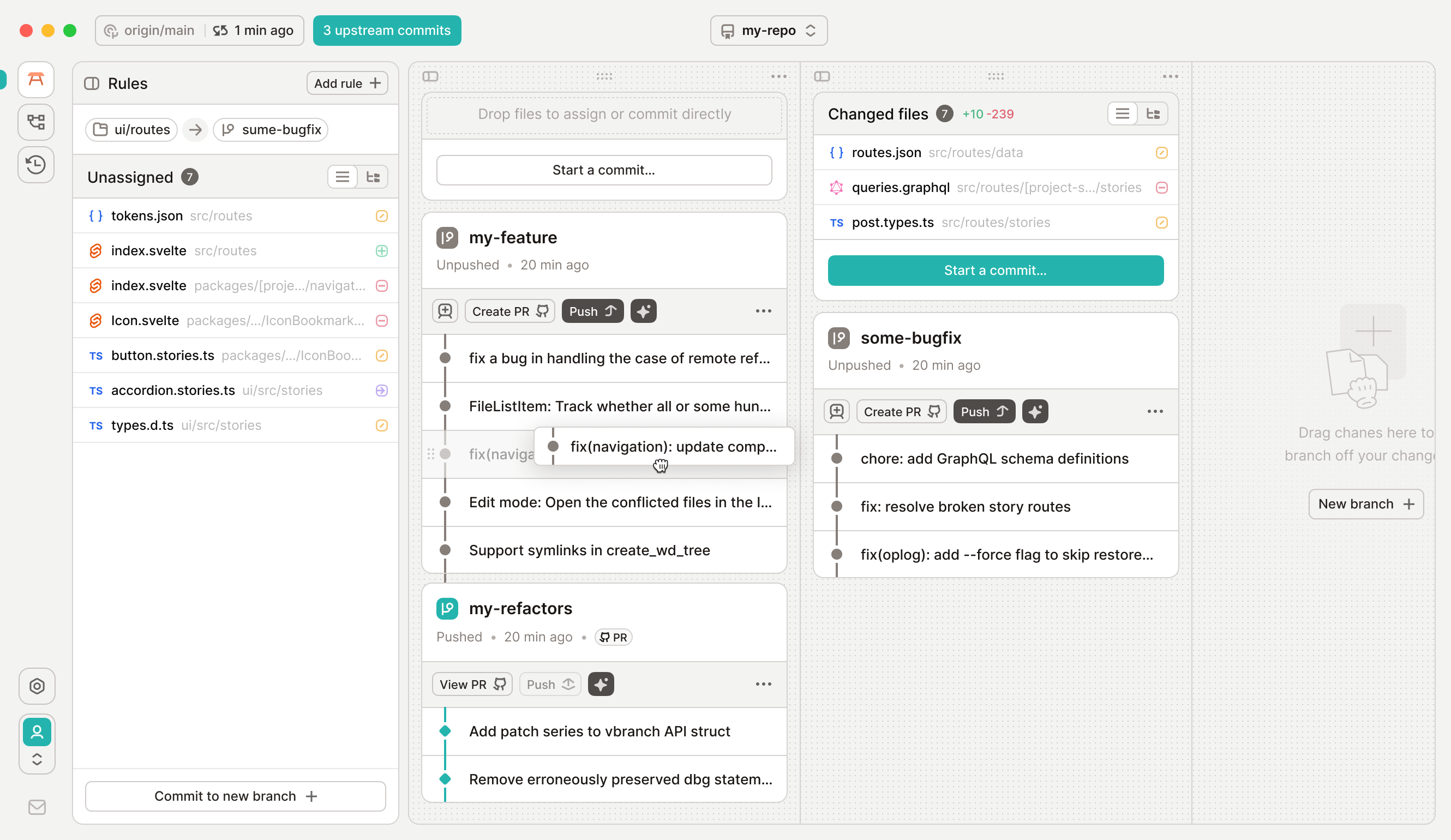Collapse the Rules sidebar panel
This screenshot has height=840, width=1451.
(x=92, y=83)
